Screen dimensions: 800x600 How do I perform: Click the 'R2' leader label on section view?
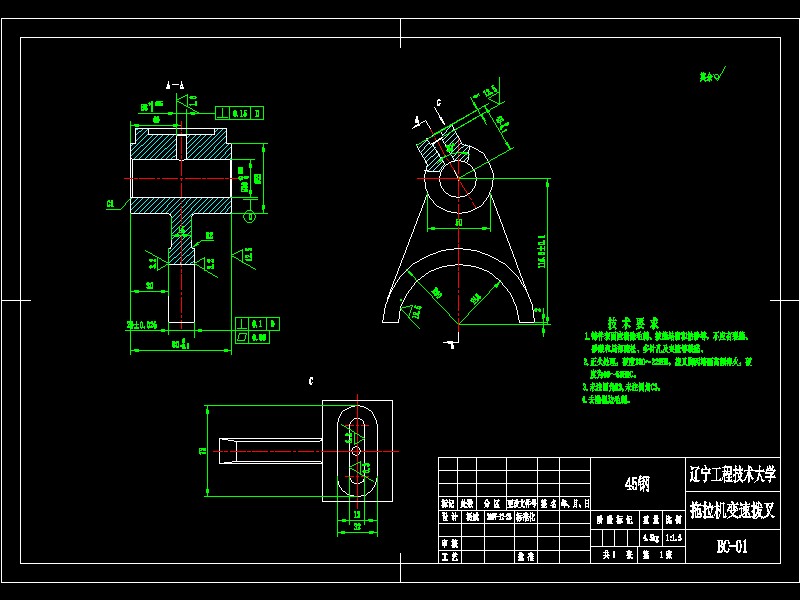pyautogui.click(x=209, y=236)
